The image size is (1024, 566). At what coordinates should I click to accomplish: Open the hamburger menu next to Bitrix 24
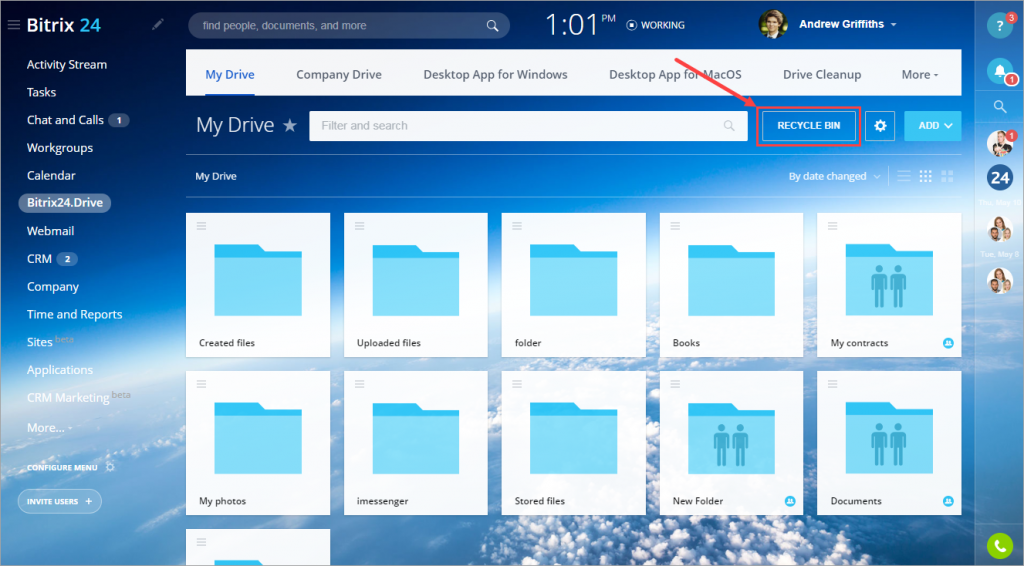point(13,25)
